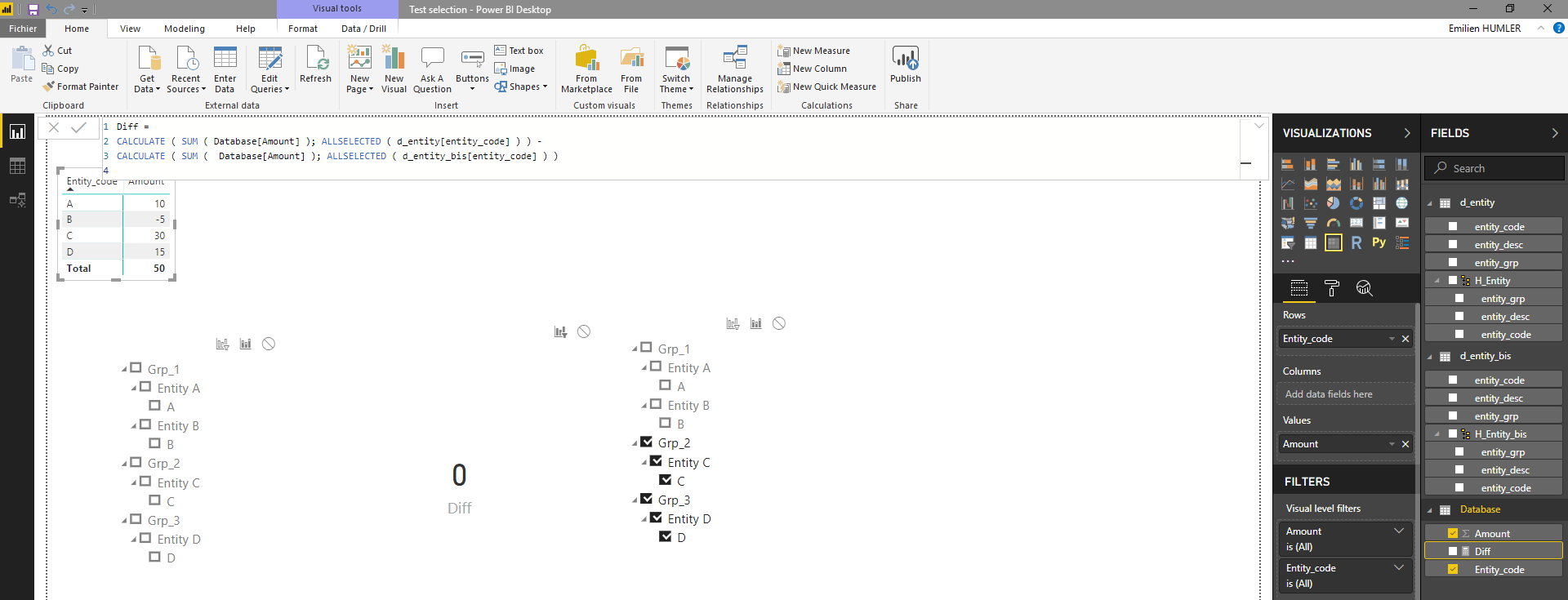1568x600 pixels.
Task: Choose the line chart visualization
Action: coord(1287,184)
